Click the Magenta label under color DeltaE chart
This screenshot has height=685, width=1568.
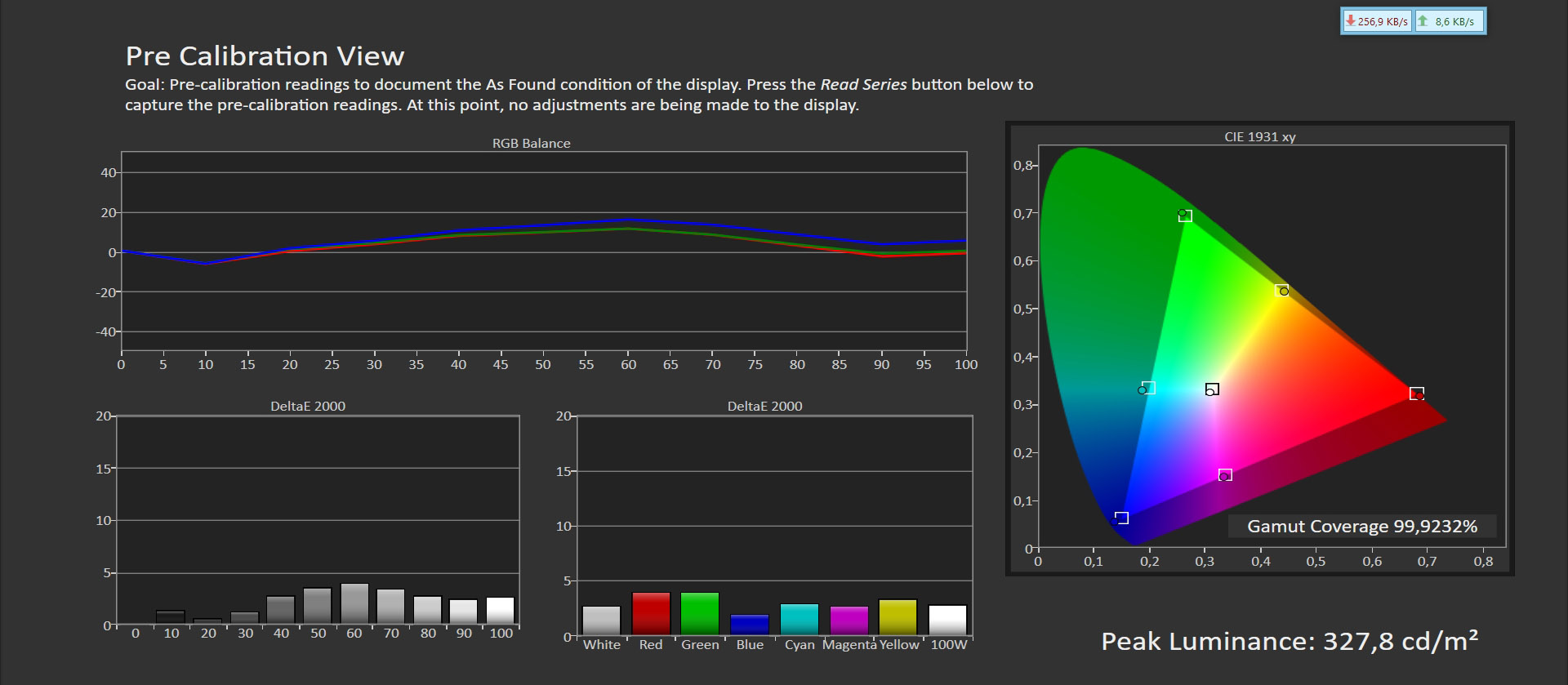tap(849, 644)
